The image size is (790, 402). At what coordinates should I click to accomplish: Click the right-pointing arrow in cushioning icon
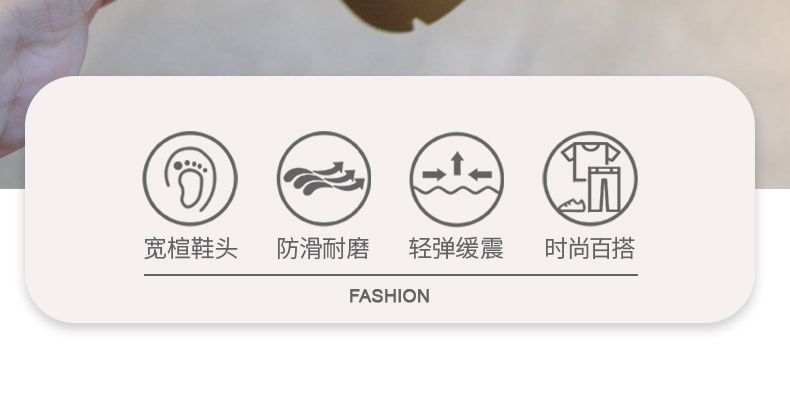(x=433, y=175)
